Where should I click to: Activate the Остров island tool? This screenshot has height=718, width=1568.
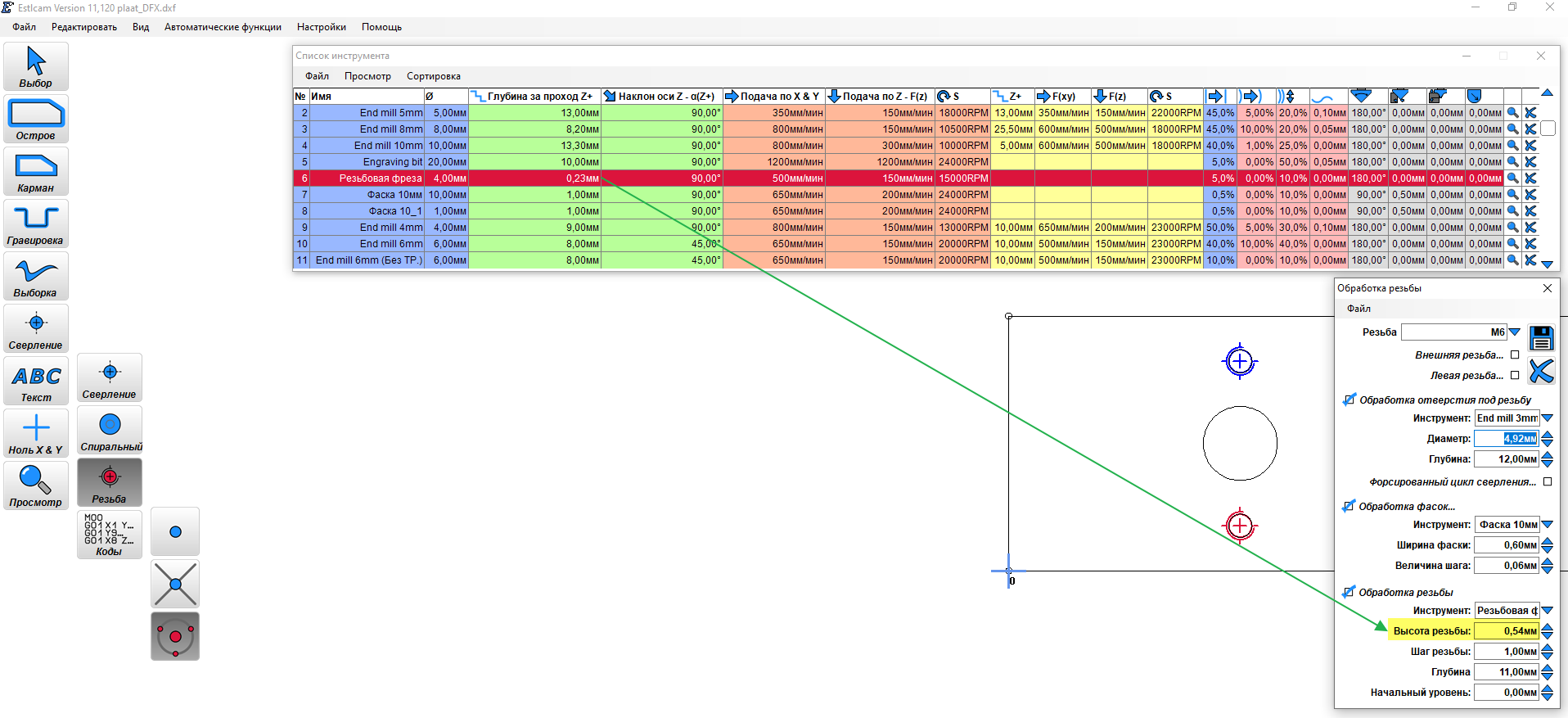36,119
